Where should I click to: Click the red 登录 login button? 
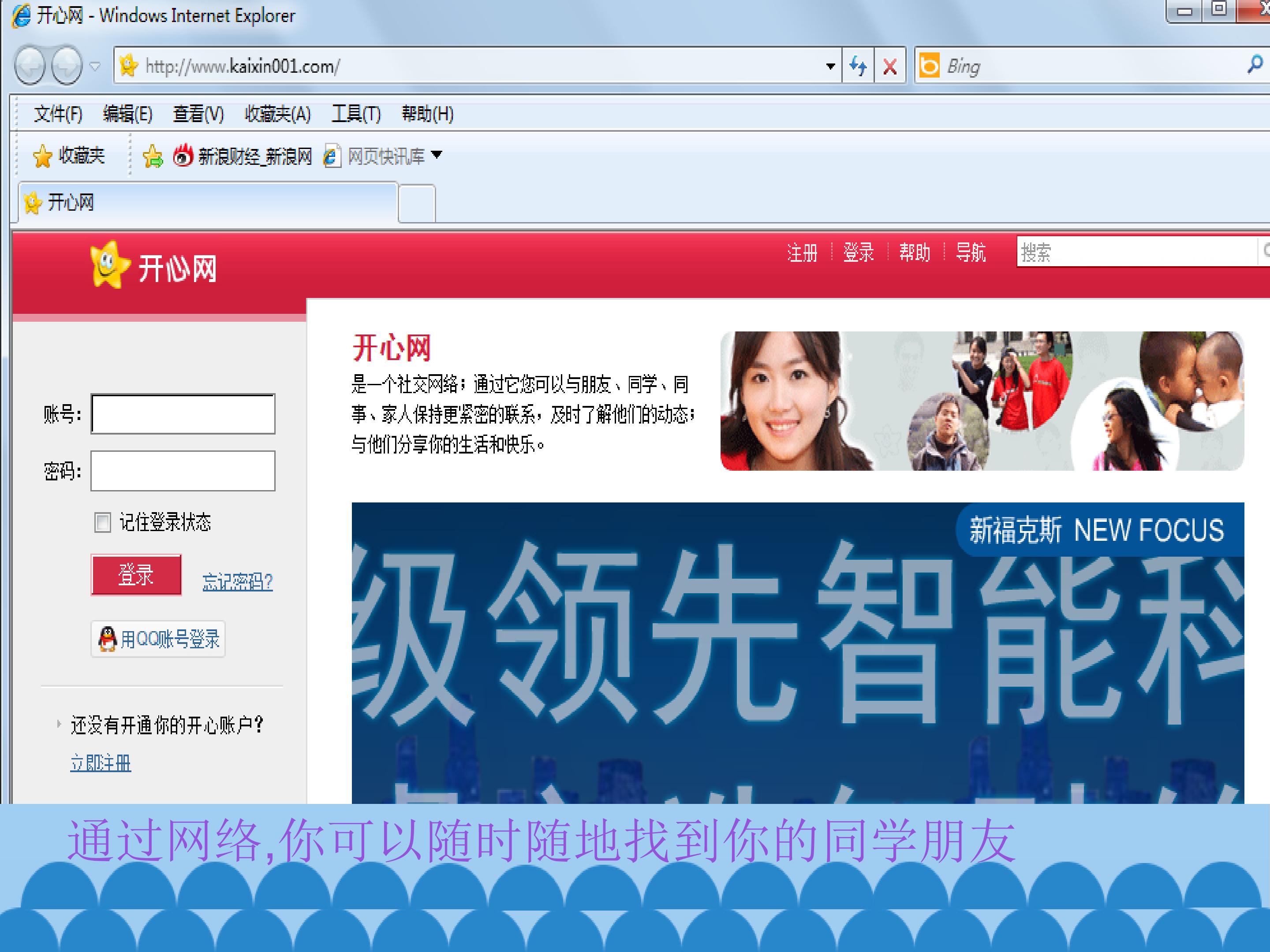pyautogui.click(x=136, y=574)
